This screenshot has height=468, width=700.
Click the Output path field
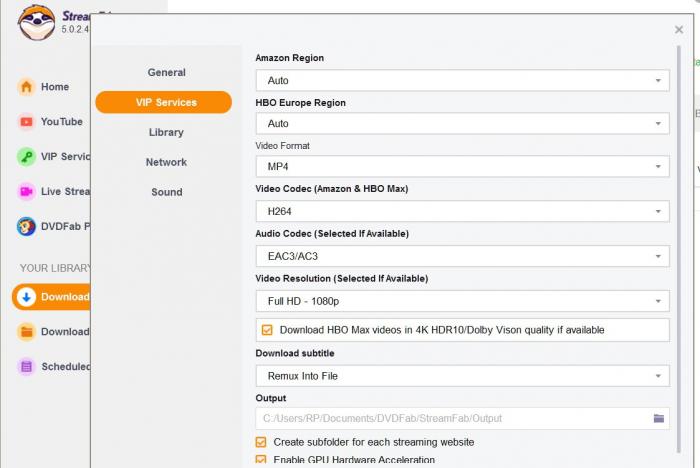452,418
